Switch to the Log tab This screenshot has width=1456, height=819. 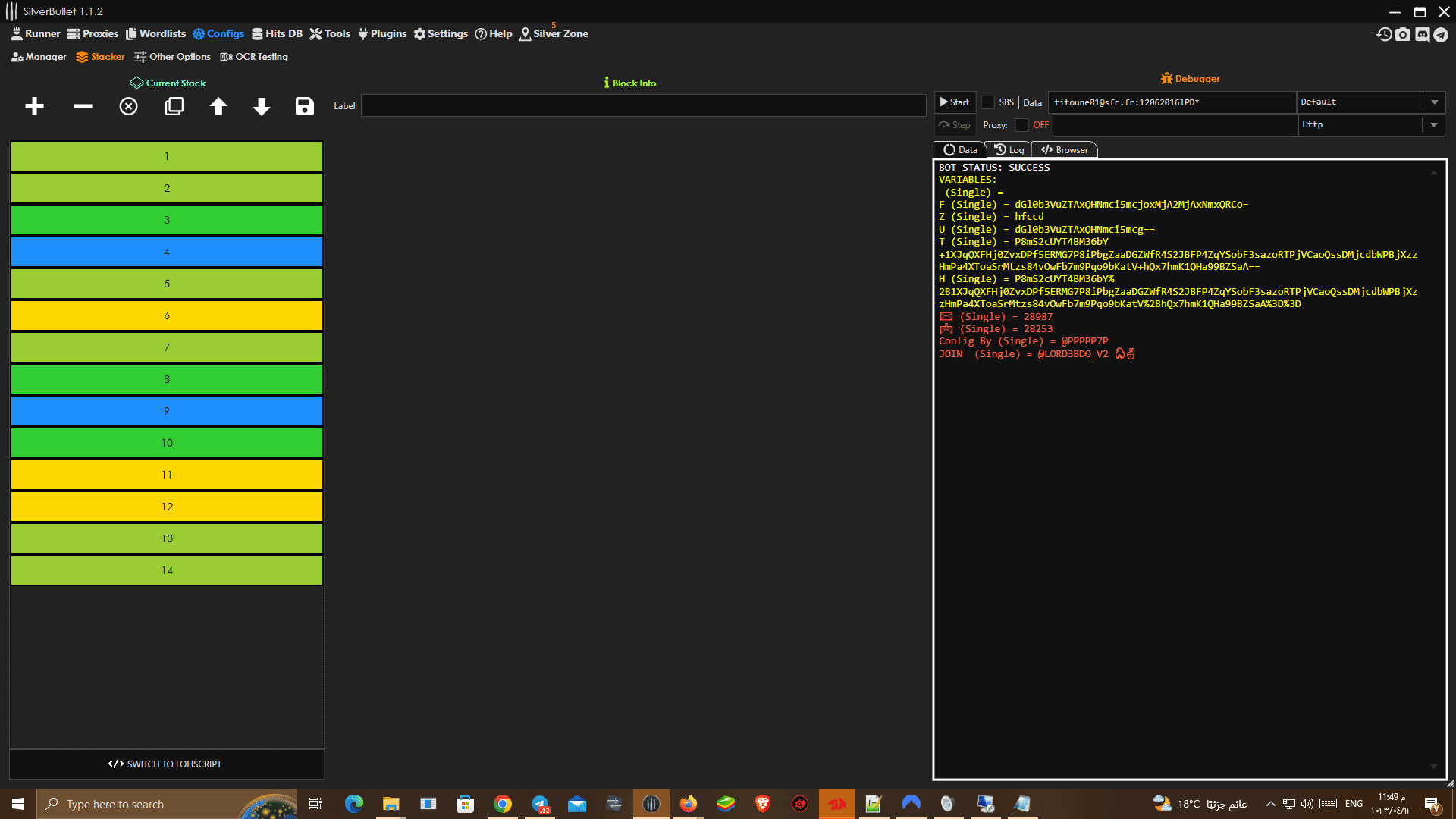pyautogui.click(x=1009, y=149)
